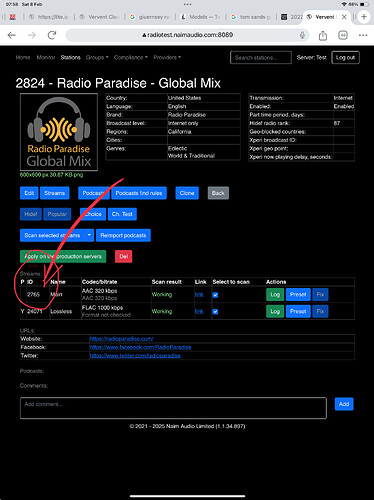The image size is (374, 500).
Task: Click the Clone button
Action: coord(187,193)
